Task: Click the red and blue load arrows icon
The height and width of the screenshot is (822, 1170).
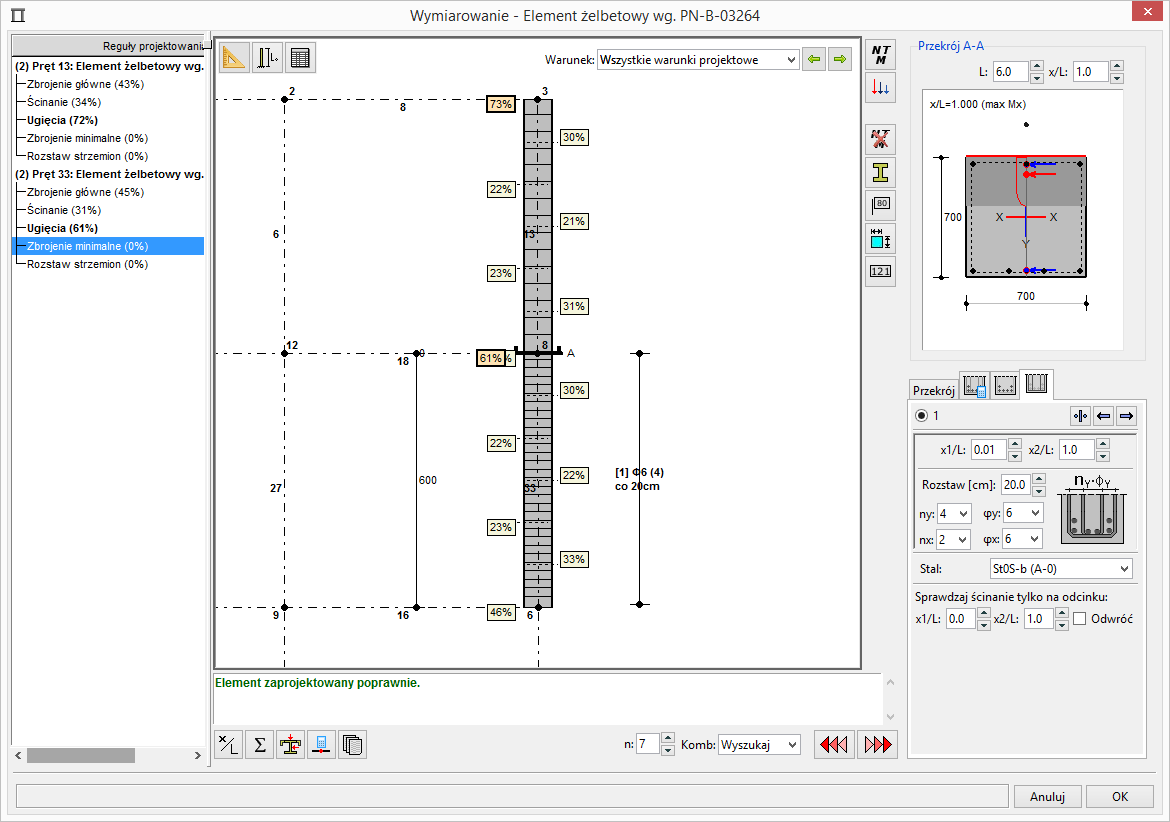Action: (x=880, y=88)
